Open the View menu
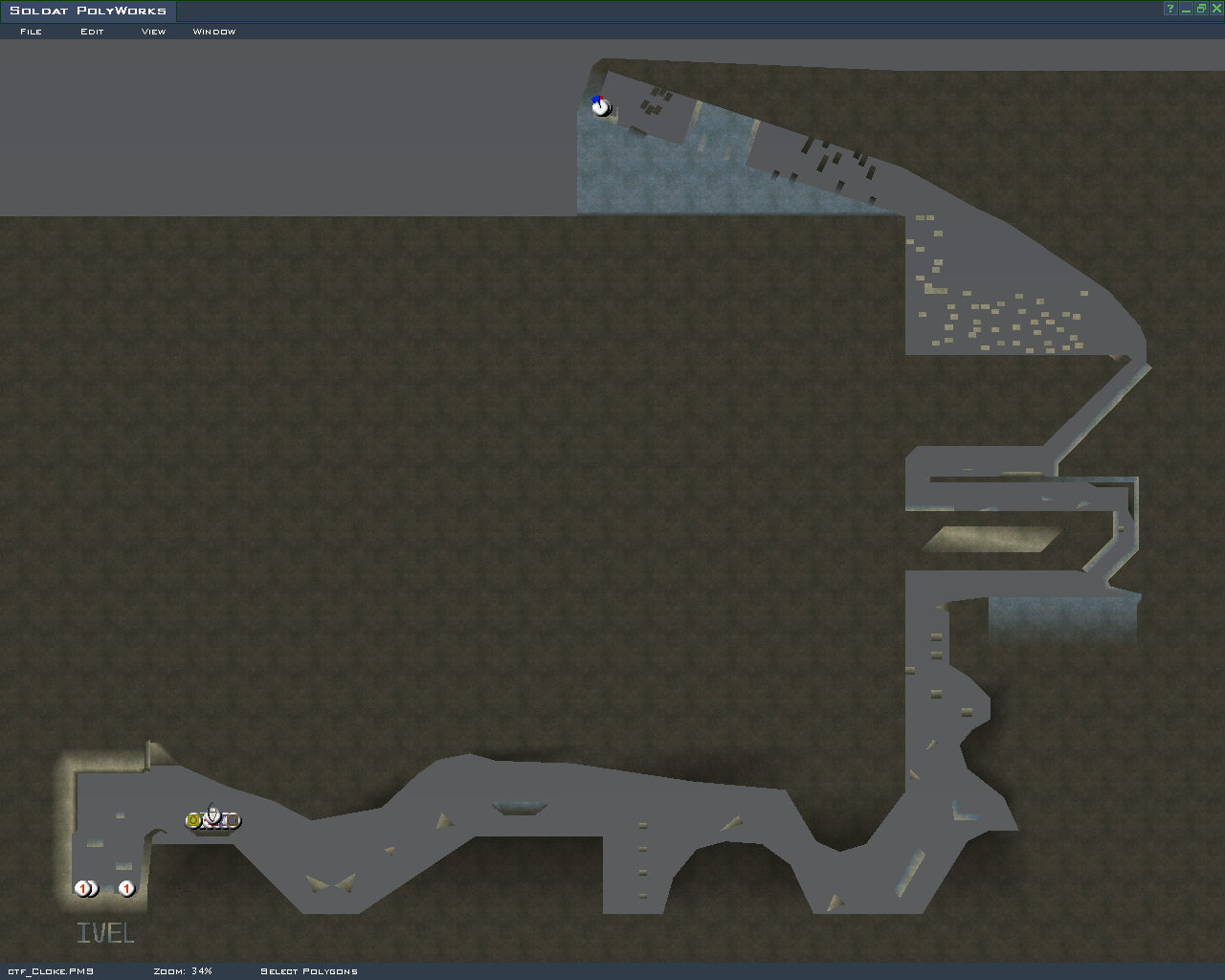The width and height of the screenshot is (1225, 980). [x=153, y=32]
